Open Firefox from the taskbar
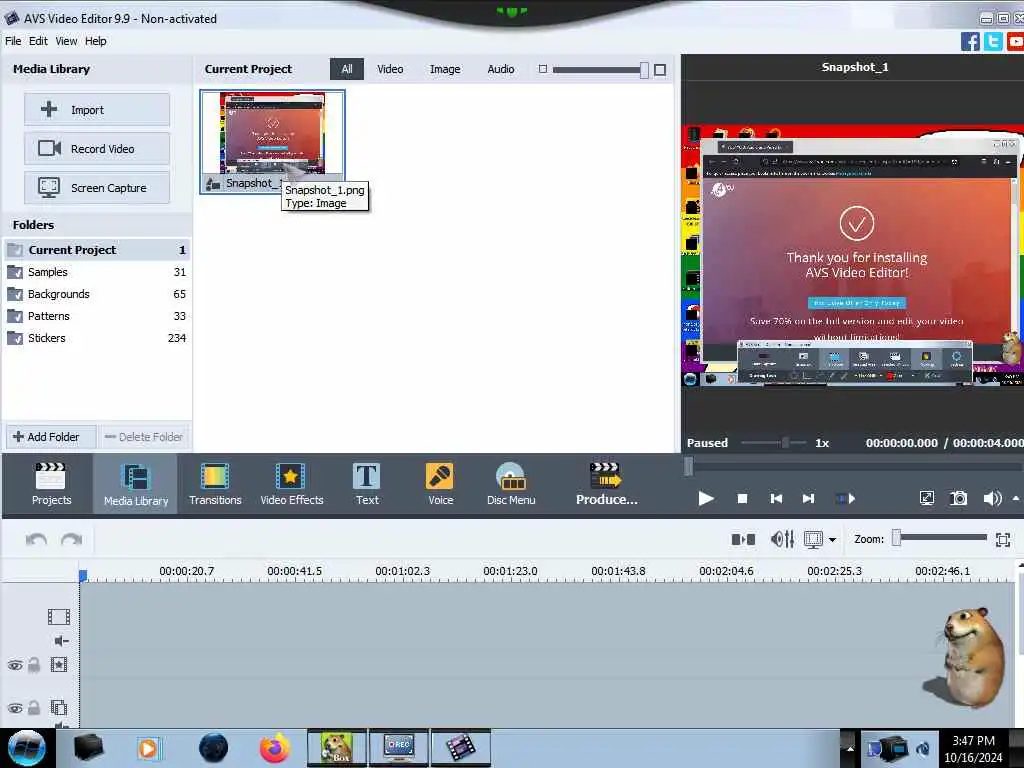The width and height of the screenshot is (1024, 768). (x=275, y=748)
